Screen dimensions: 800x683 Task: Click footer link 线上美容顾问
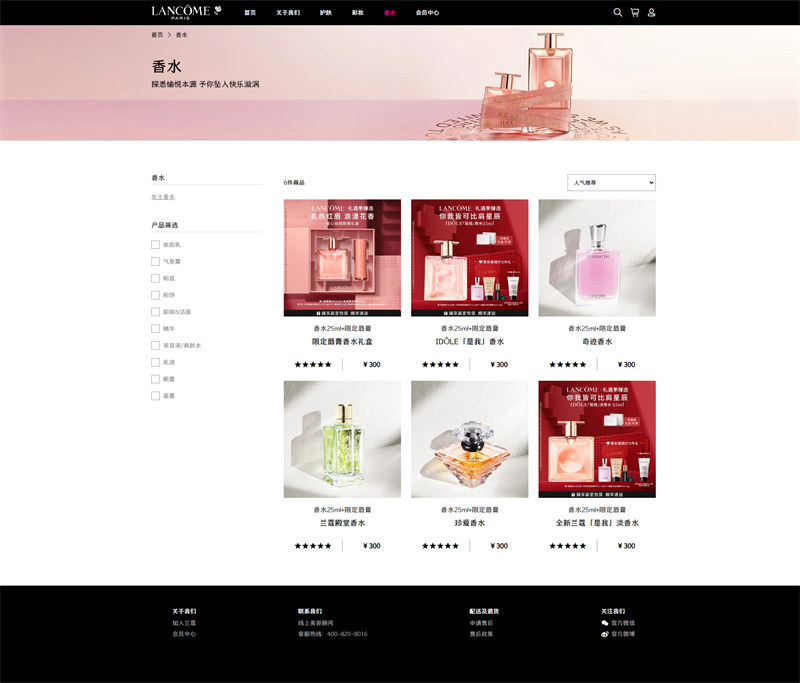(316, 623)
